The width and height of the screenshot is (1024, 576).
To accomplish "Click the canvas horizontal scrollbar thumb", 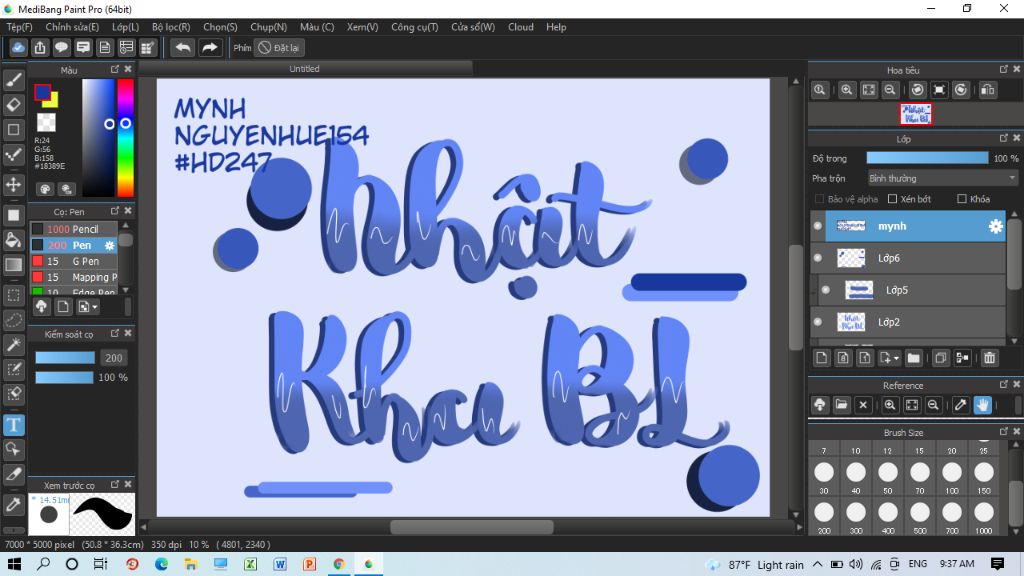I will coord(472,526).
